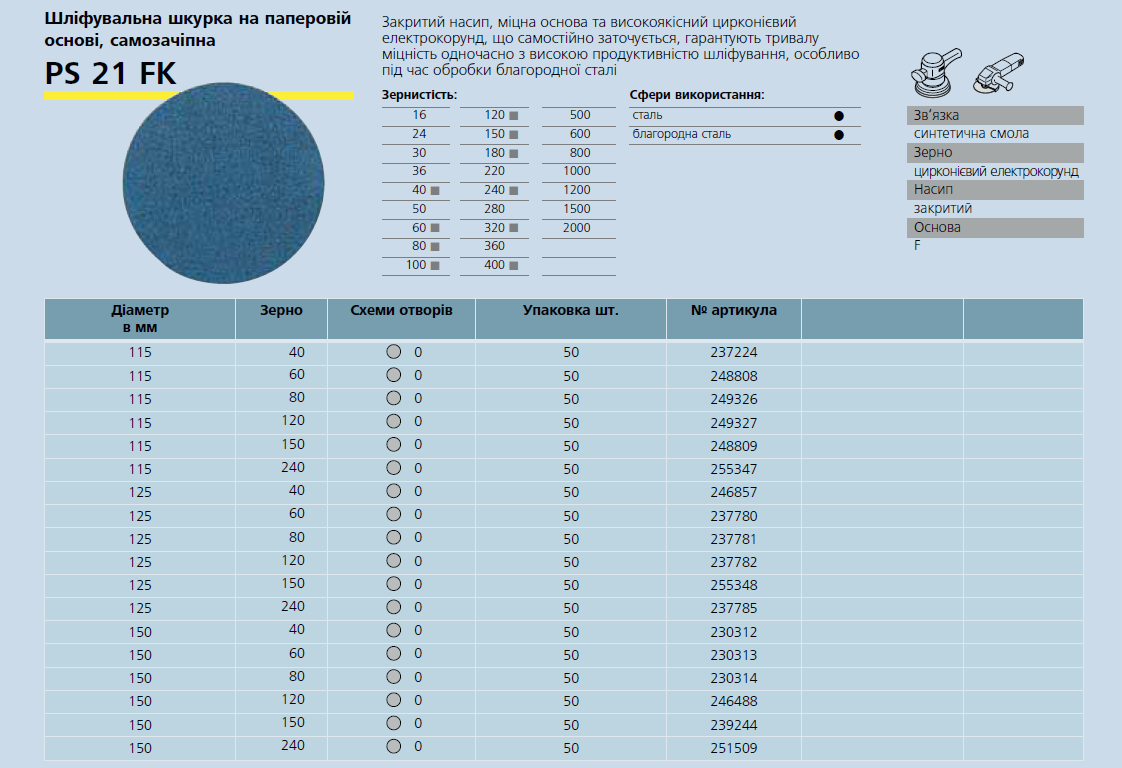Click the grey square marker beside grit 320
The width and height of the screenshot is (1122, 768).
click(513, 228)
